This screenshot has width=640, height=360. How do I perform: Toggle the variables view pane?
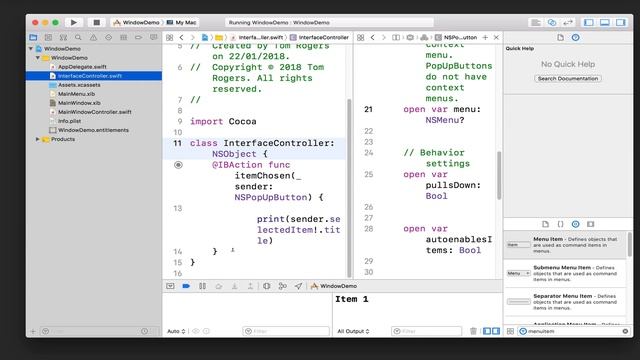[x=487, y=331]
